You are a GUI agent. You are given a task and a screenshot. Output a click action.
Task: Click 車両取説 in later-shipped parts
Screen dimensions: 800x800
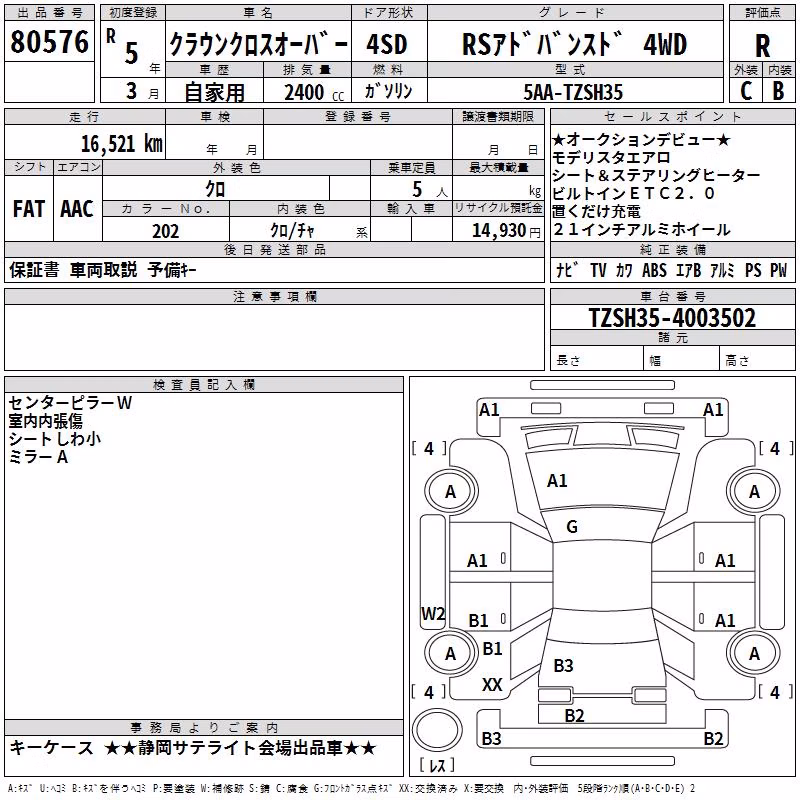104,270
